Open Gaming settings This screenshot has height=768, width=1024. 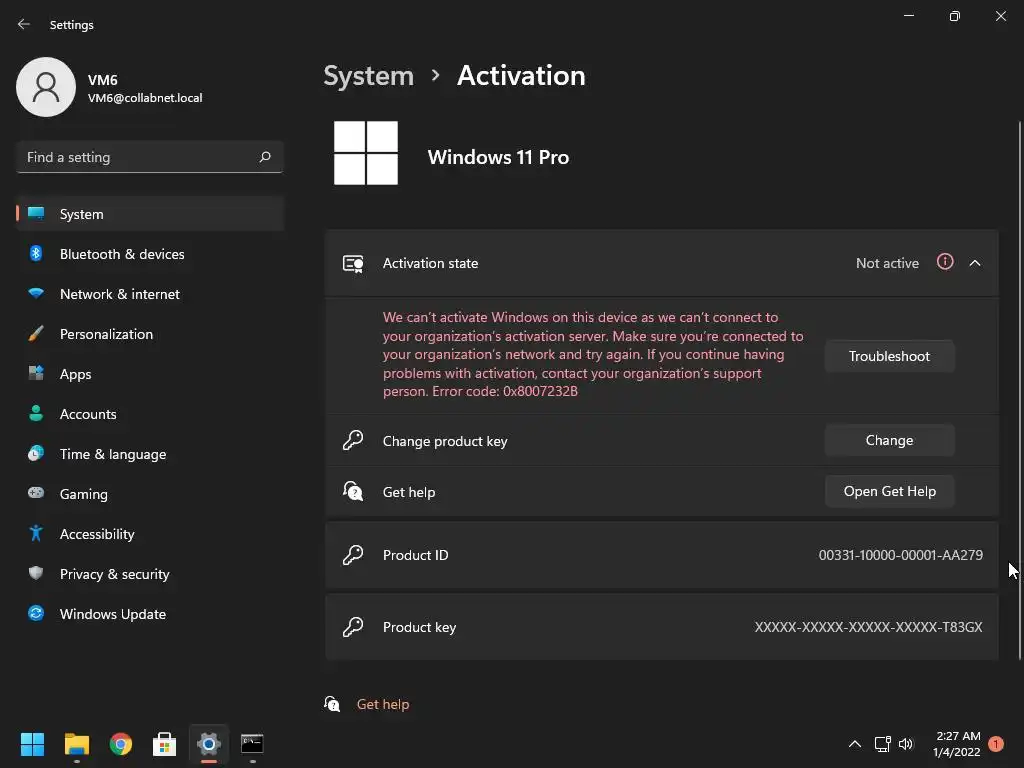click(150, 494)
